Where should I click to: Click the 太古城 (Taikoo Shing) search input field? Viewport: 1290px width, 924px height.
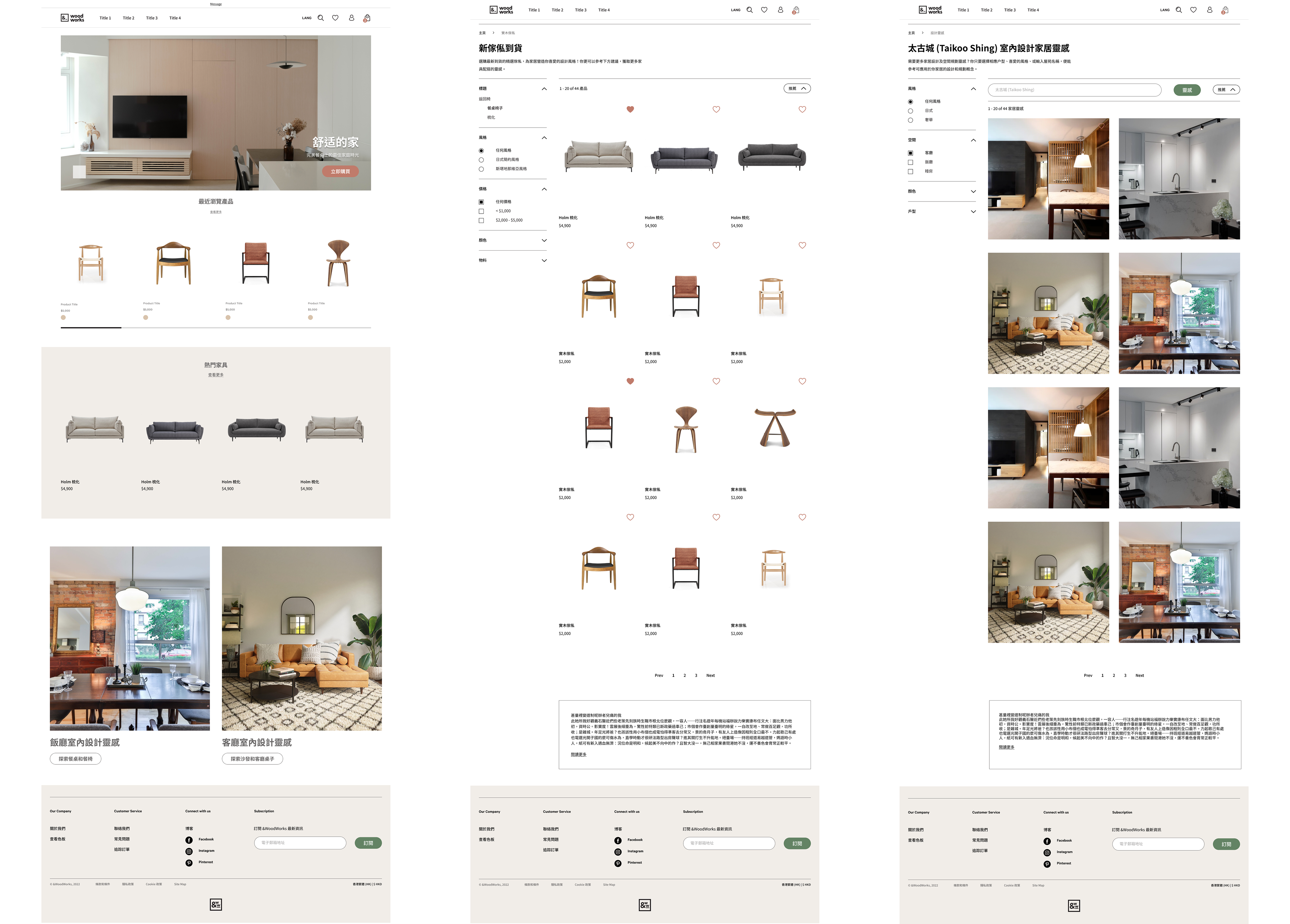click(1074, 90)
